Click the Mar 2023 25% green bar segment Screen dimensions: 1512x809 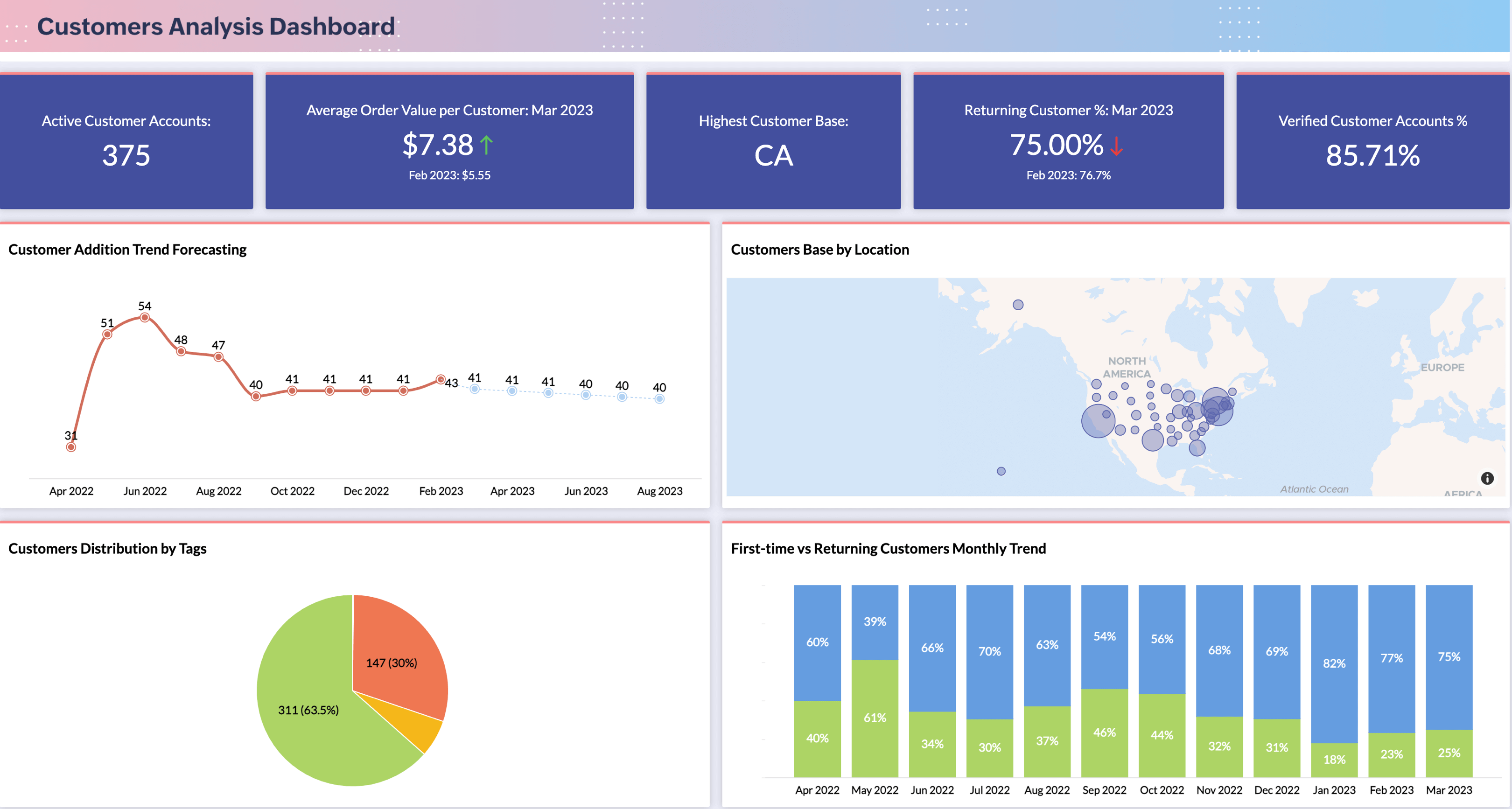coord(1449,753)
